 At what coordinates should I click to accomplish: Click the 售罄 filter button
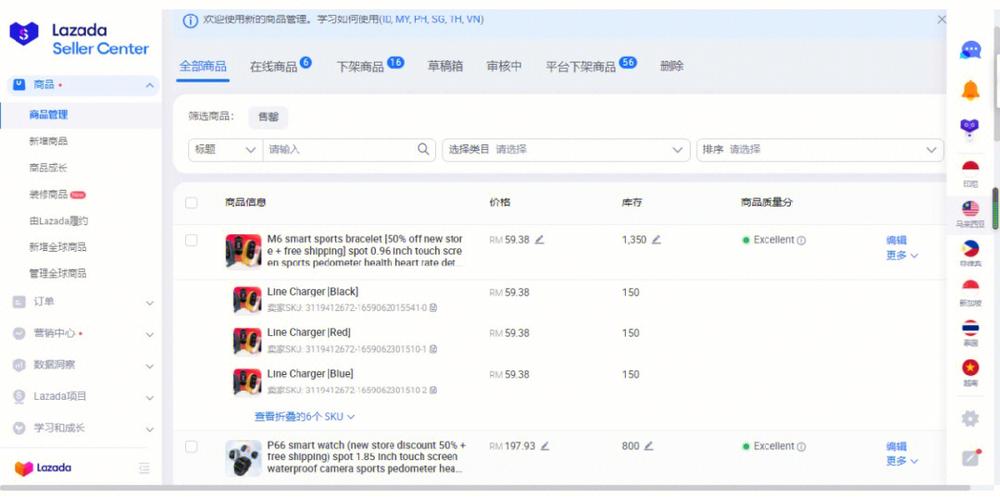tap(268, 117)
